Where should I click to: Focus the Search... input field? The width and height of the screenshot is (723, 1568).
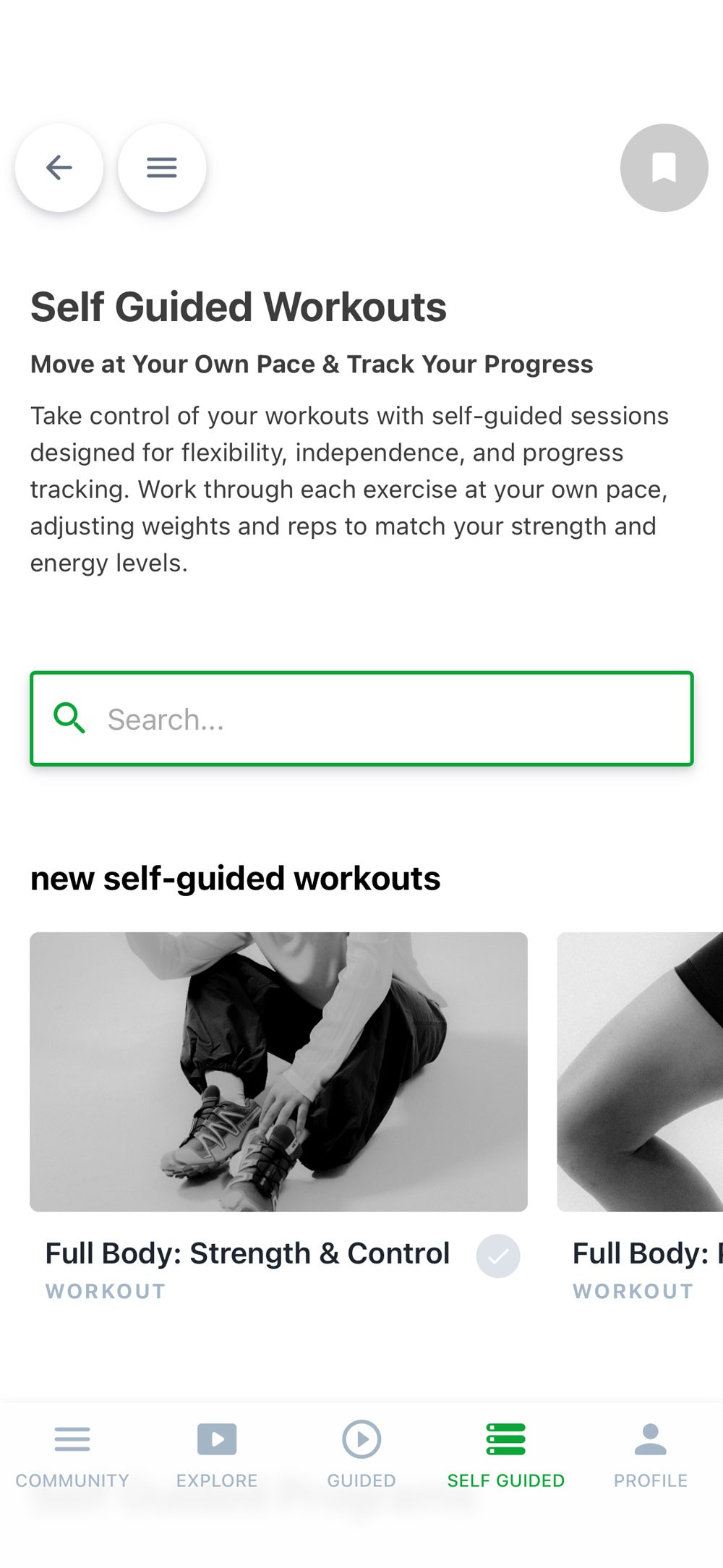361,719
